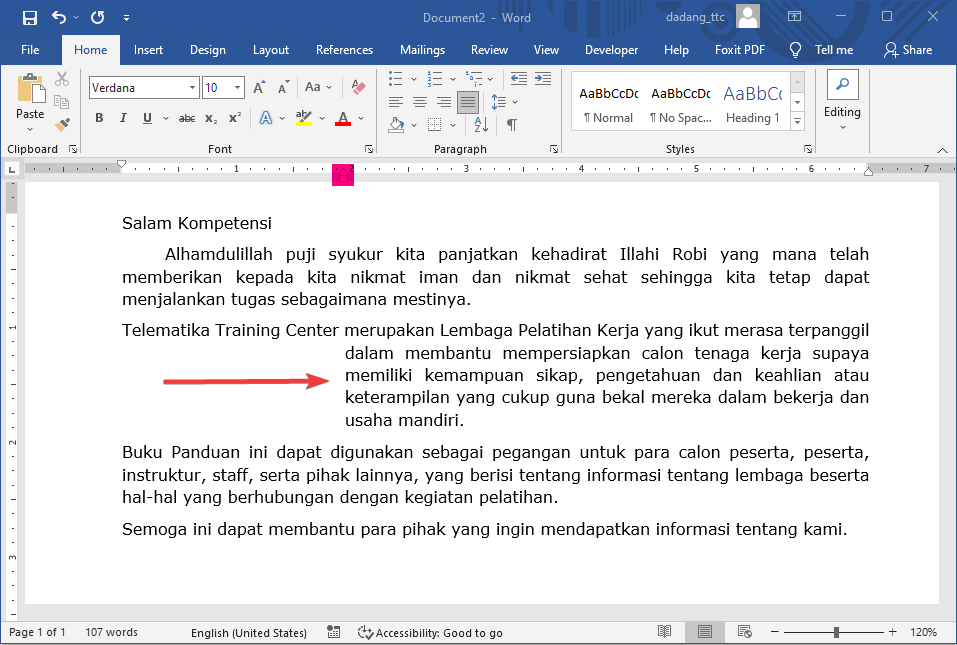
Task: Click the Superscript icon
Action: (x=235, y=118)
